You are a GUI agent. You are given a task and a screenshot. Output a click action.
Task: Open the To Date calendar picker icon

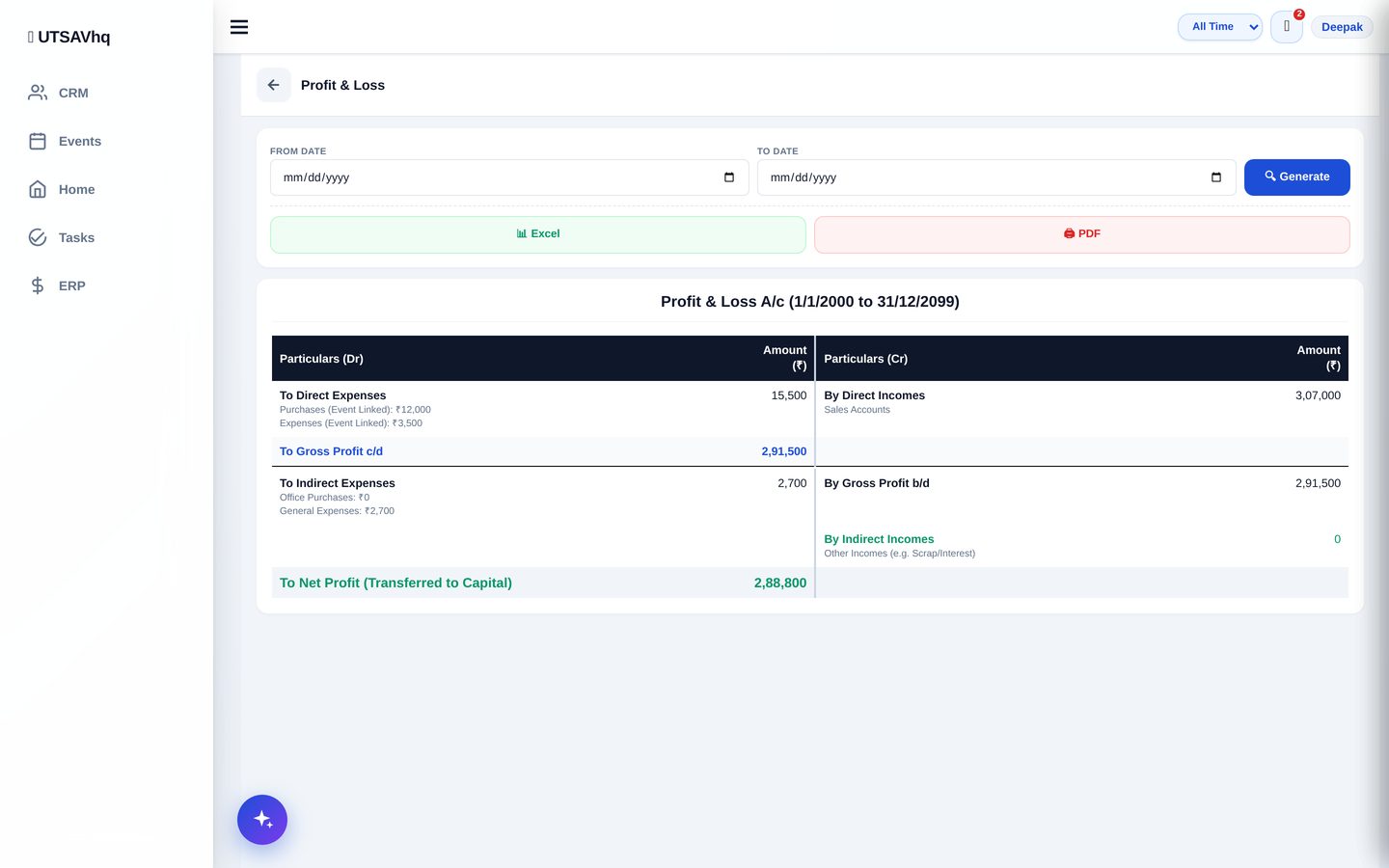(1216, 177)
